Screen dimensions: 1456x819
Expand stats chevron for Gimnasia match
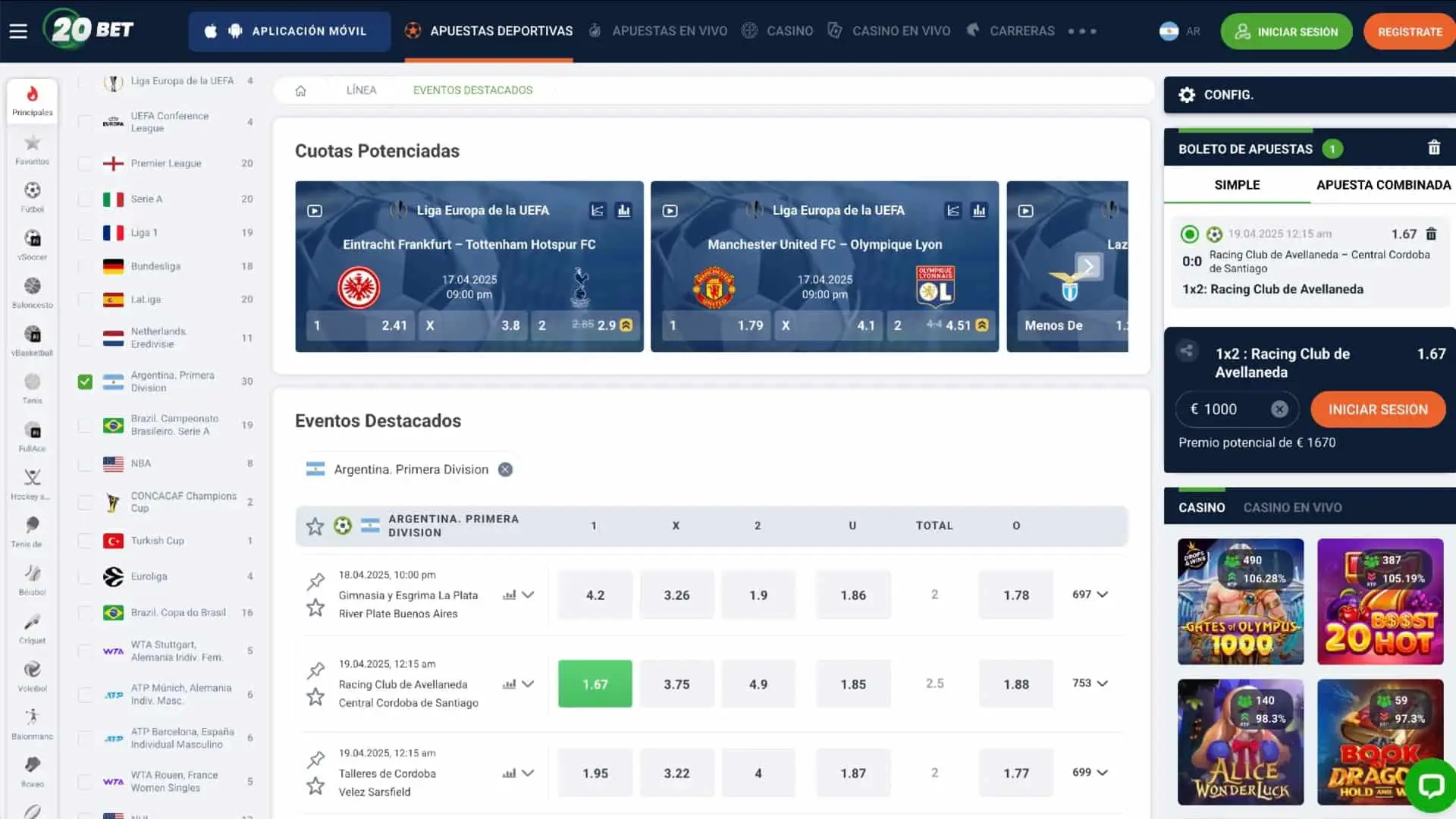pyautogui.click(x=529, y=595)
